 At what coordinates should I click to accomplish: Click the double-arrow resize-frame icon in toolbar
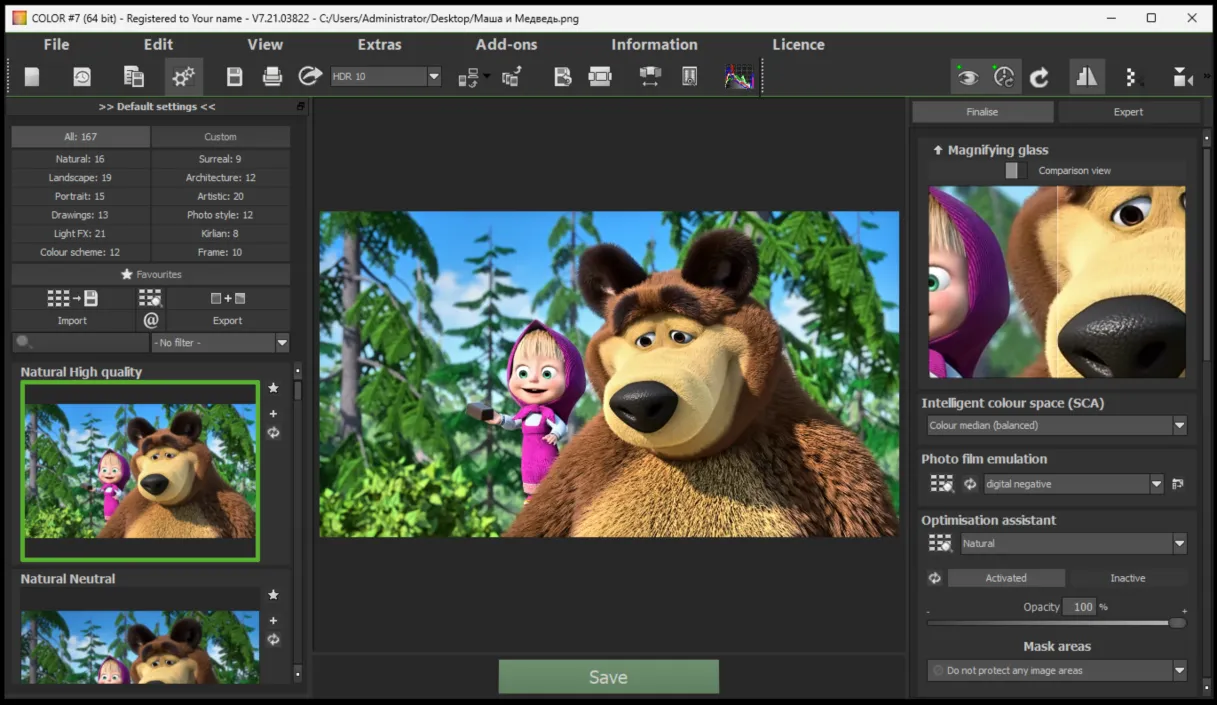click(x=650, y=77)
